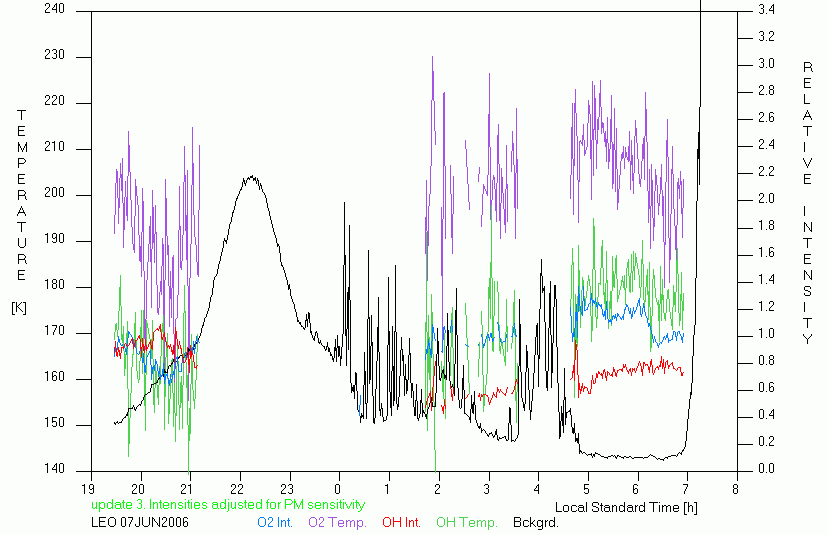Screen dimensions: 828x535
Task: Click the hour 5 time axis label
Action: [587, 489]
